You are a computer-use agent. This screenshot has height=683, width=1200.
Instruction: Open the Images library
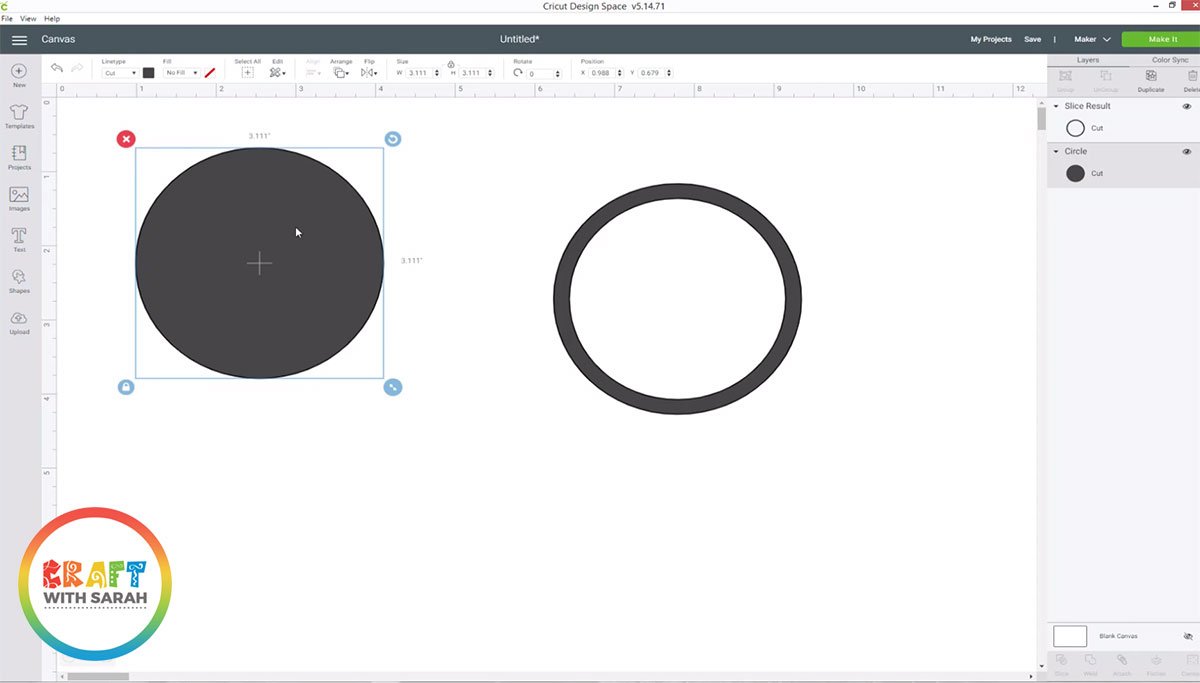click(x=19, y=199)
